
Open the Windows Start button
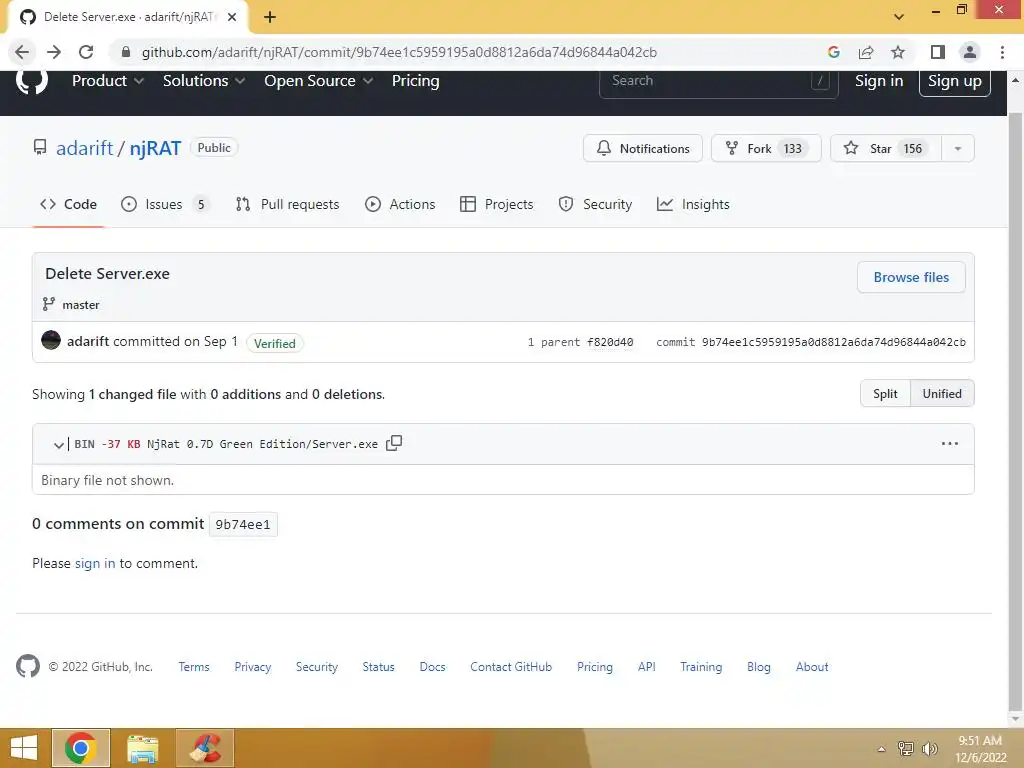(x=24, y=748)
